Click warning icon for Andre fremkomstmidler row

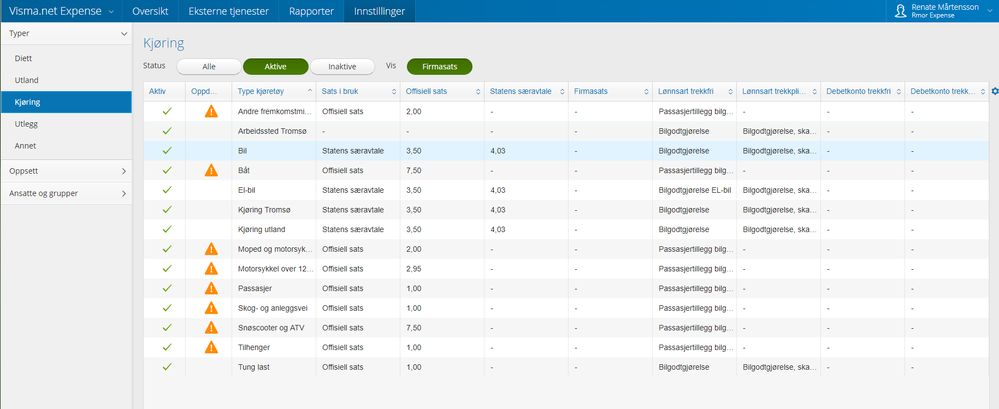[x=211, y=111]
